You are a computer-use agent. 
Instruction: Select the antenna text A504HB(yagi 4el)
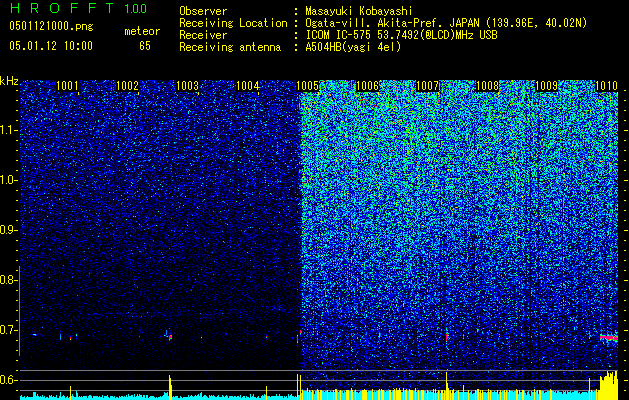(353, 47)
